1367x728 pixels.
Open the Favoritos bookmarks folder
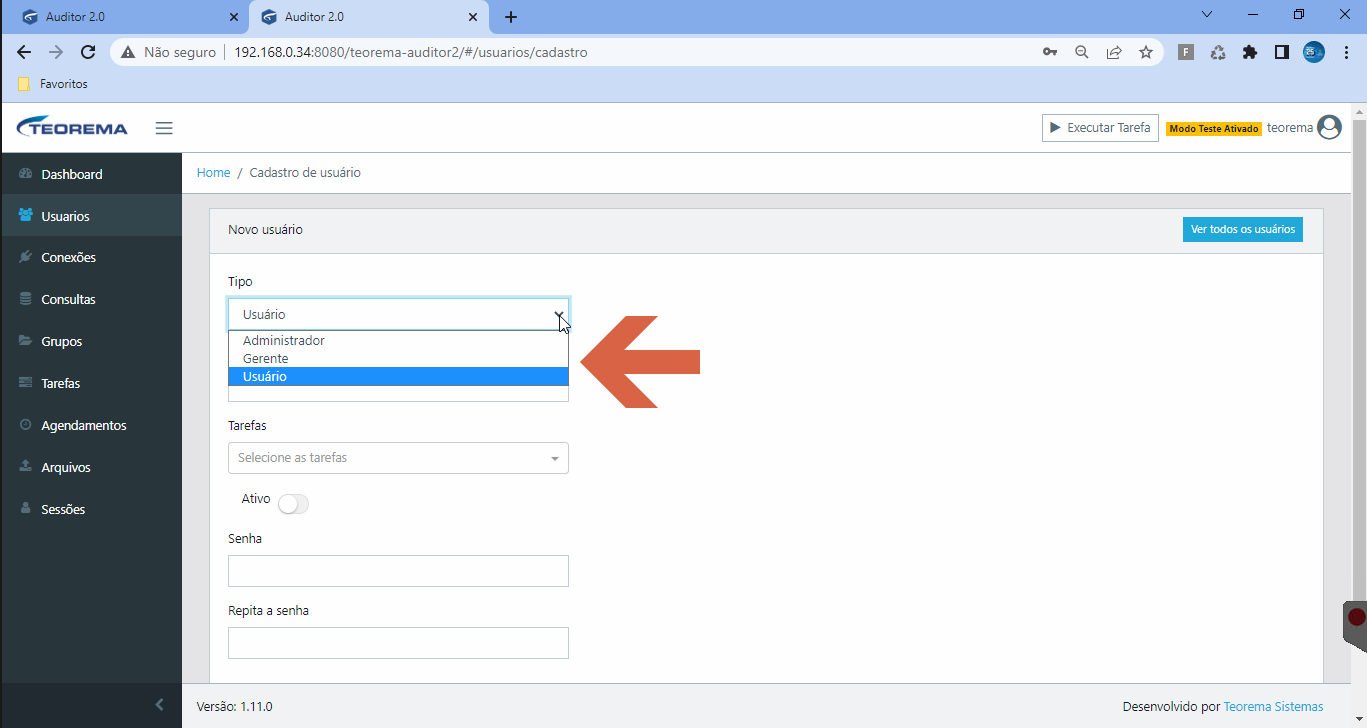(x=53, y=84)
